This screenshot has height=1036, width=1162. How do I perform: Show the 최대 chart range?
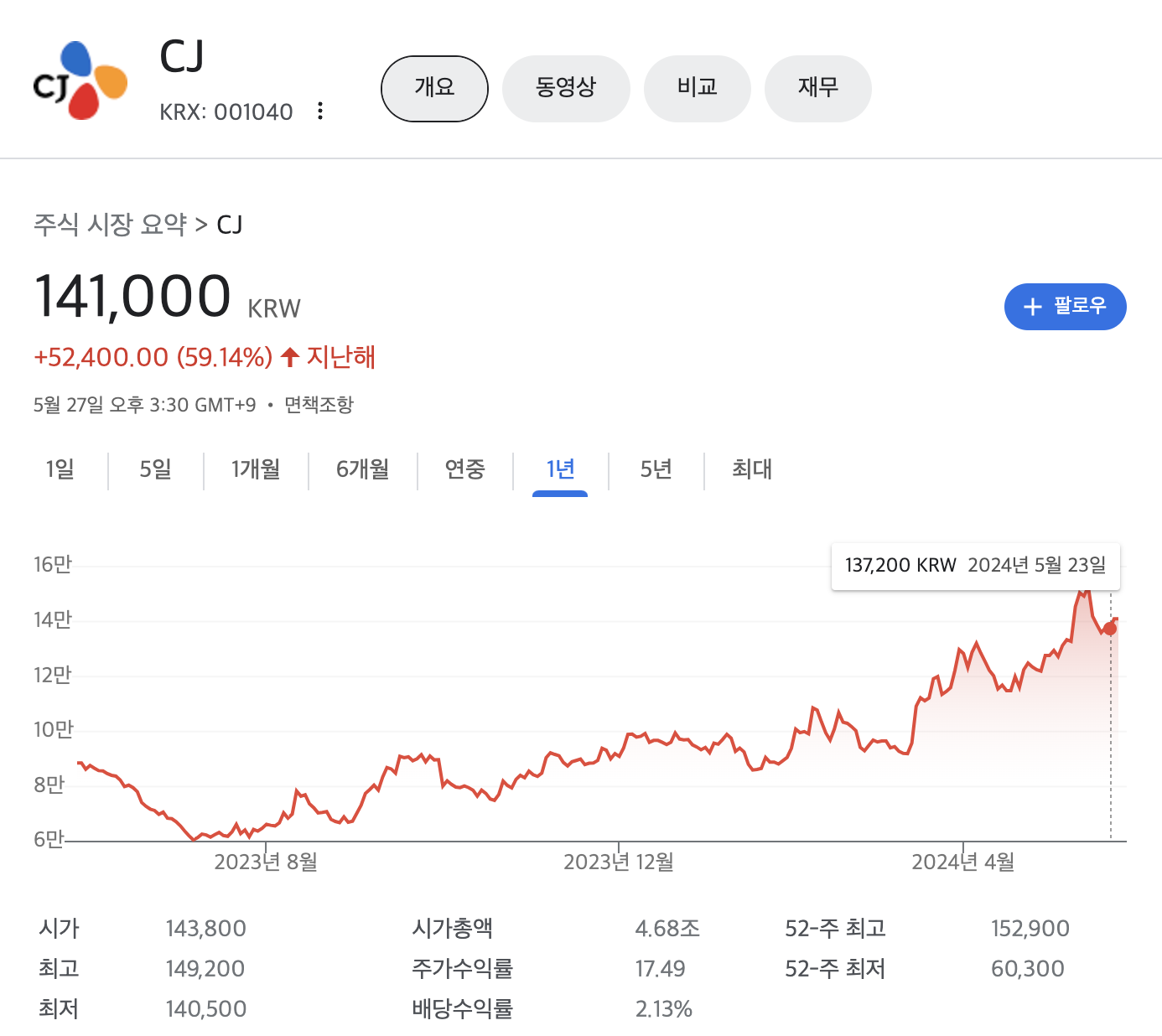pyautogui.click(x=752, y=469)
